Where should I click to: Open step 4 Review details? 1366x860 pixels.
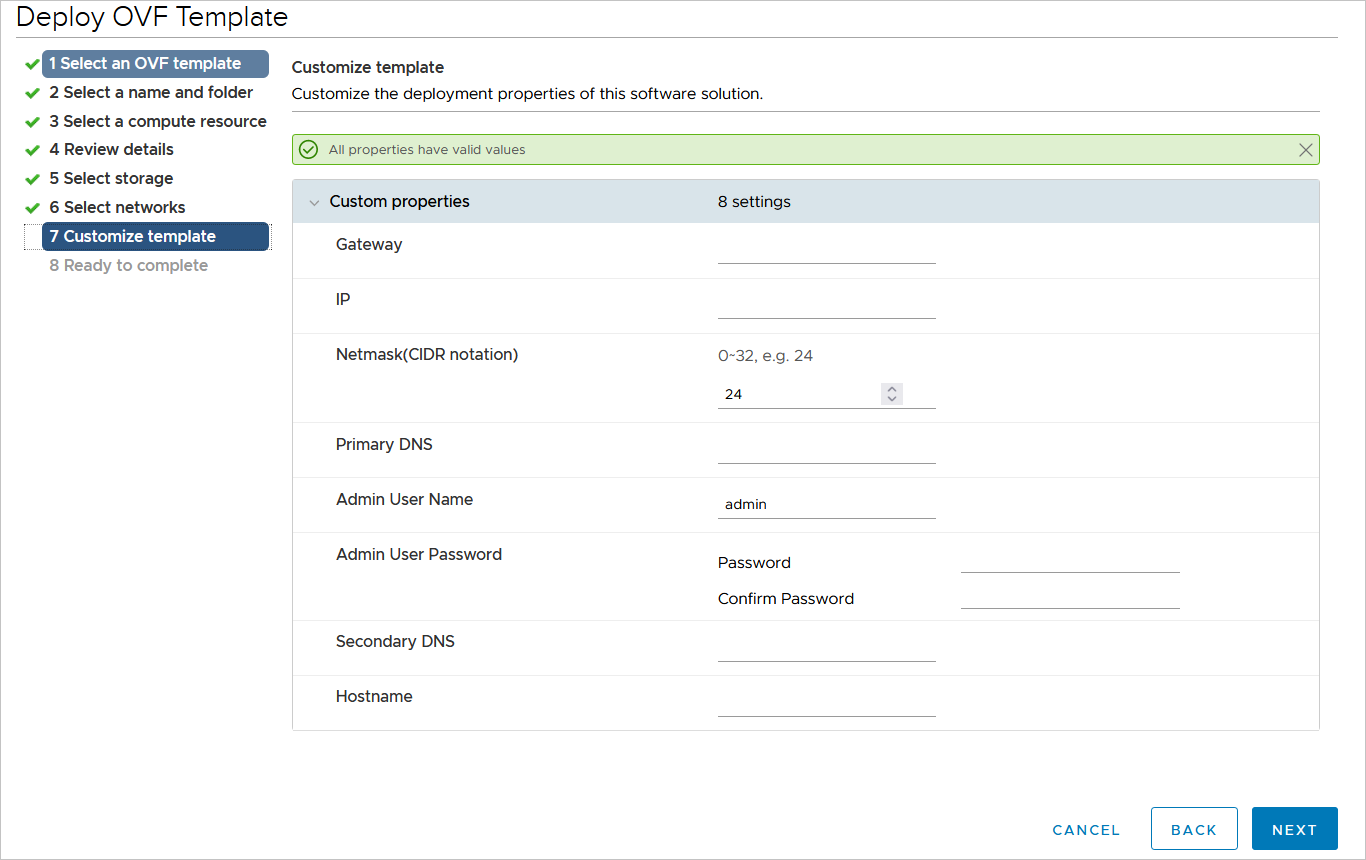pyautogui.click(x=111, y=150)
